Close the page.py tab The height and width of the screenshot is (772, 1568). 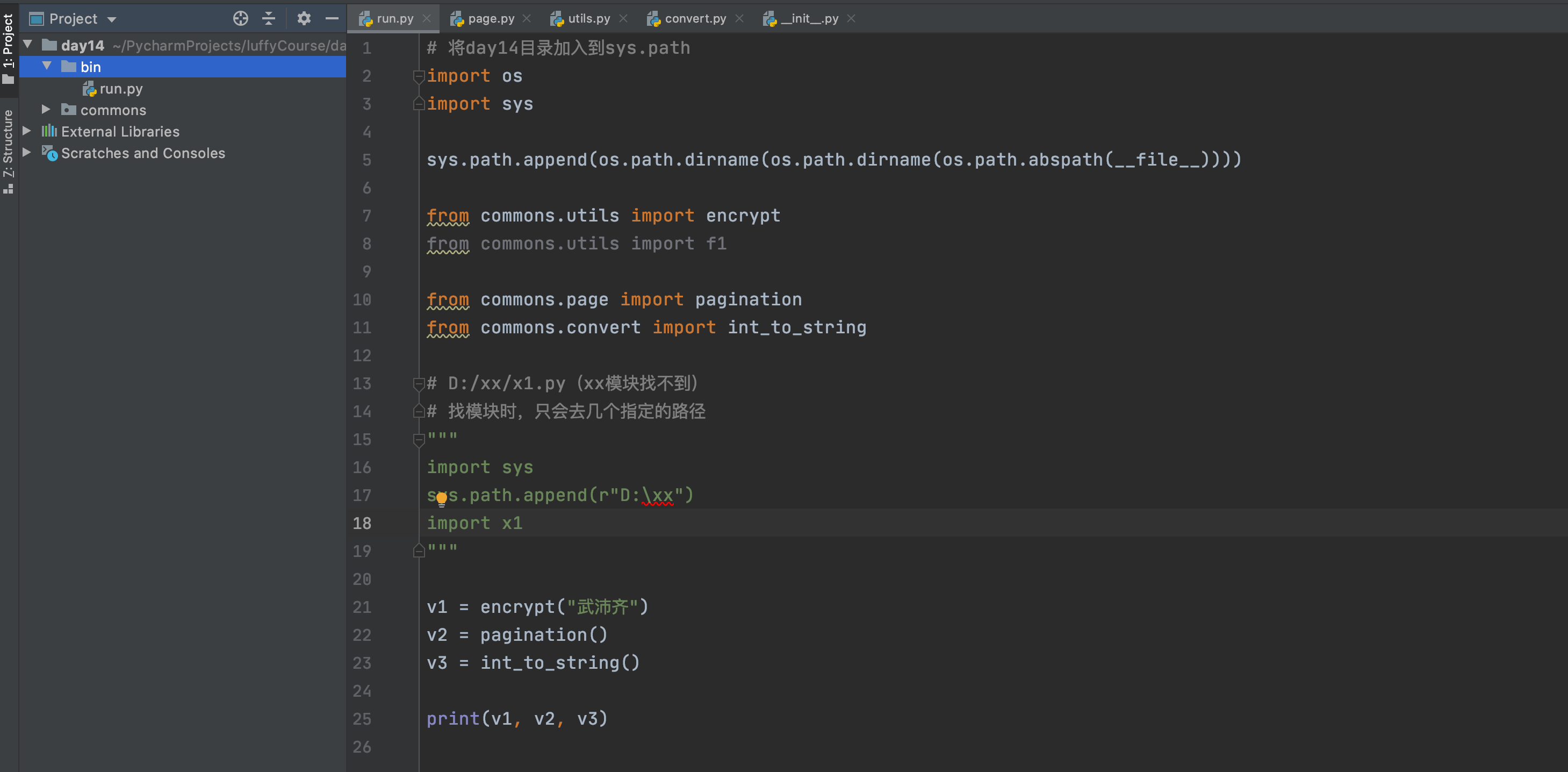(527, 19)
